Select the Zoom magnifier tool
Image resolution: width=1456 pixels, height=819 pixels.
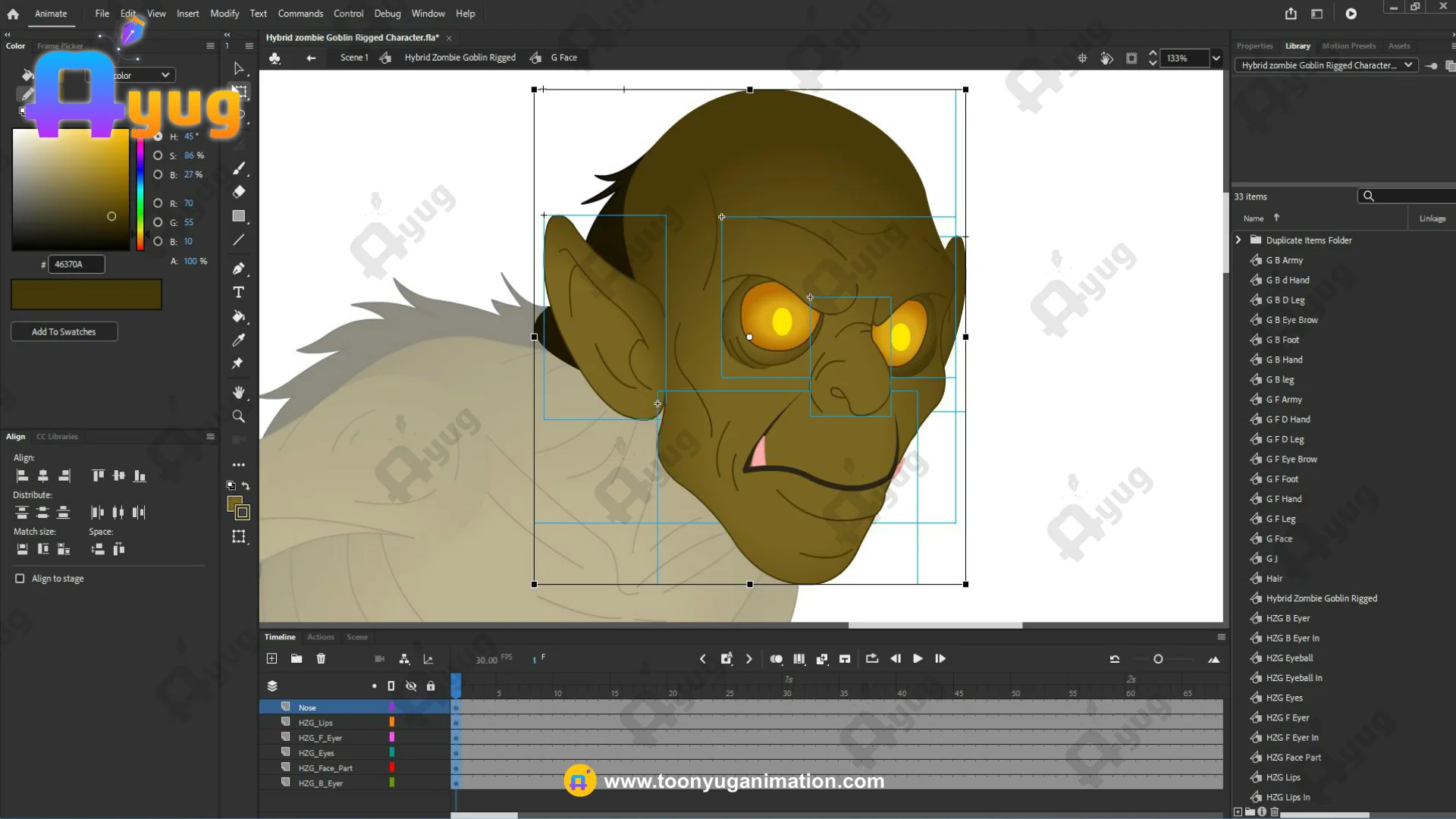pyautogui.click(x=238, y=416)
